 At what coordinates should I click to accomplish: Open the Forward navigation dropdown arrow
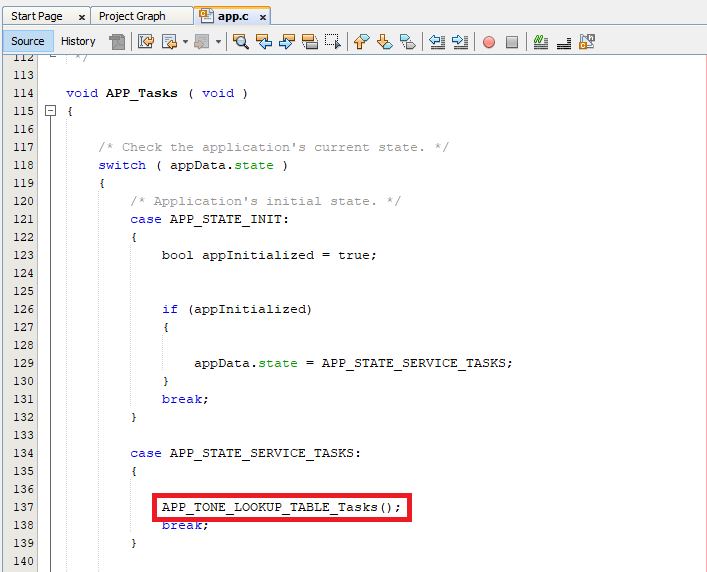point(216,42)
